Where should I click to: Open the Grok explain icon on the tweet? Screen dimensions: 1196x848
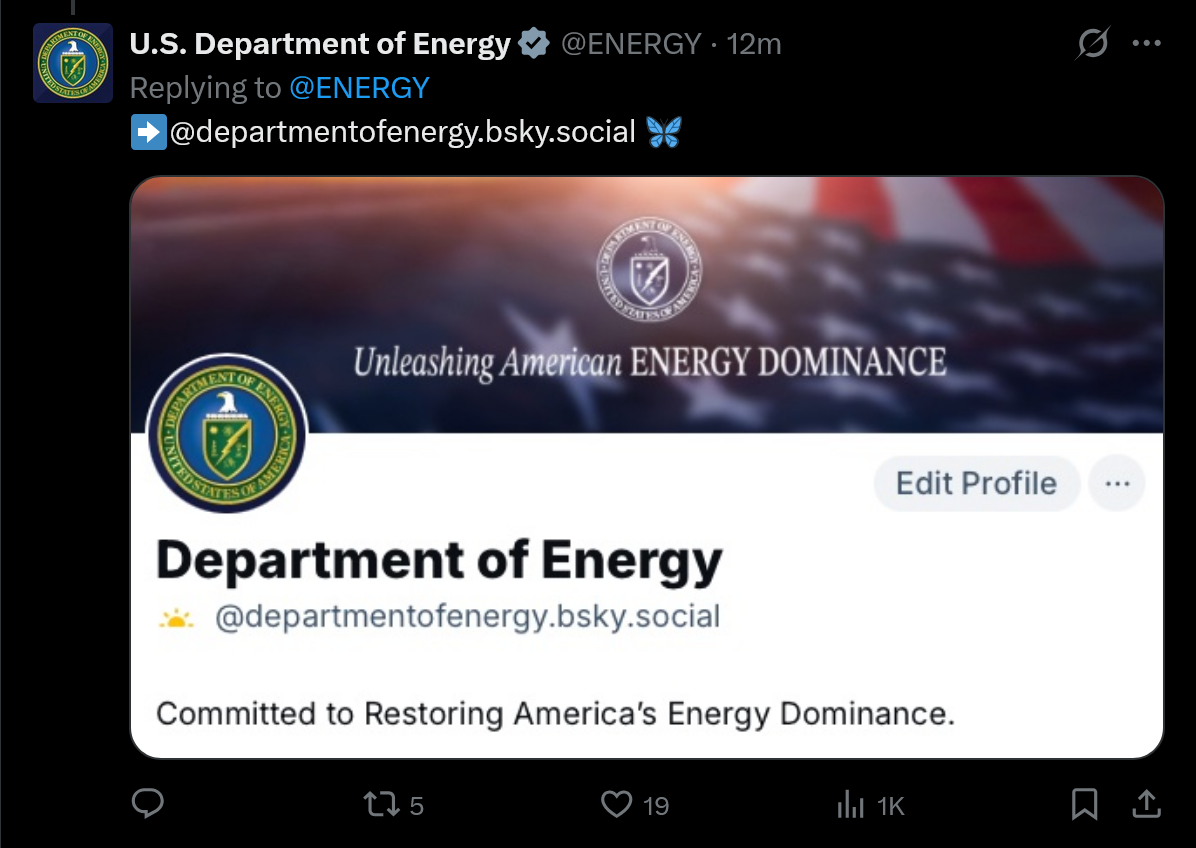point(1093,44)
